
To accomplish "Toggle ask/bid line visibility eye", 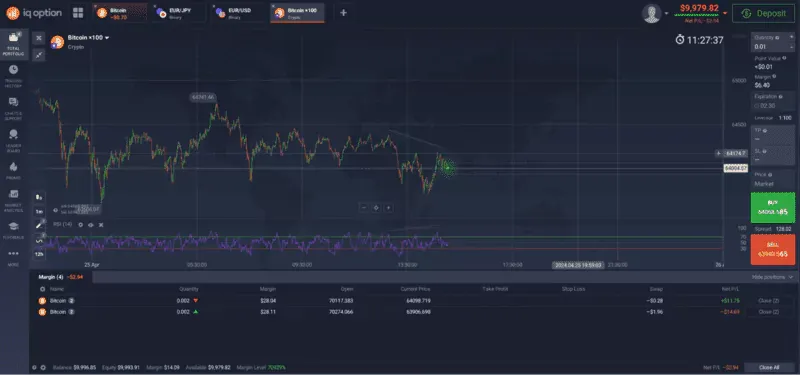I will point(56,210).
